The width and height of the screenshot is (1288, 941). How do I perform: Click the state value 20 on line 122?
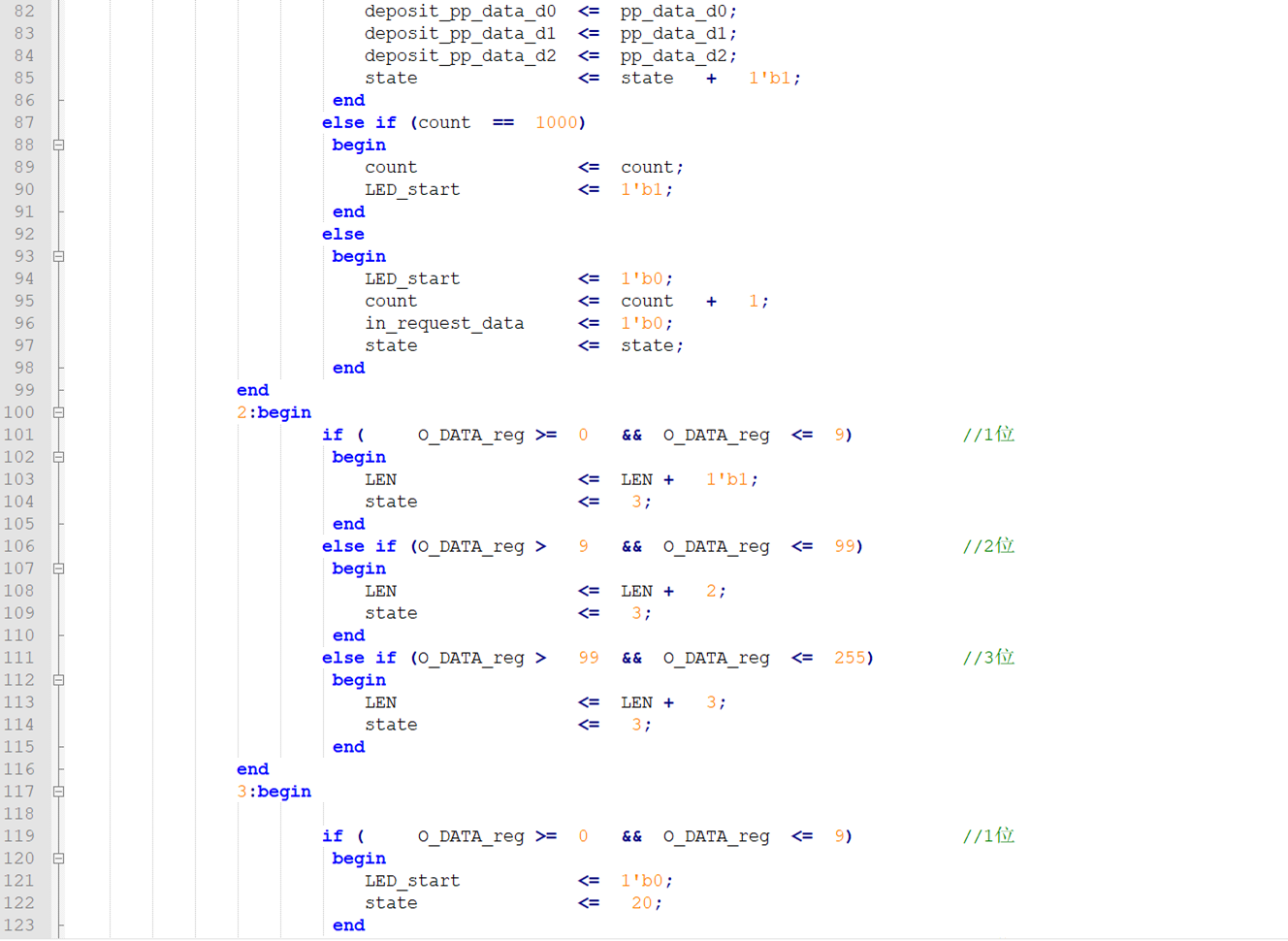pyautogui.click(x=641, y=903)
